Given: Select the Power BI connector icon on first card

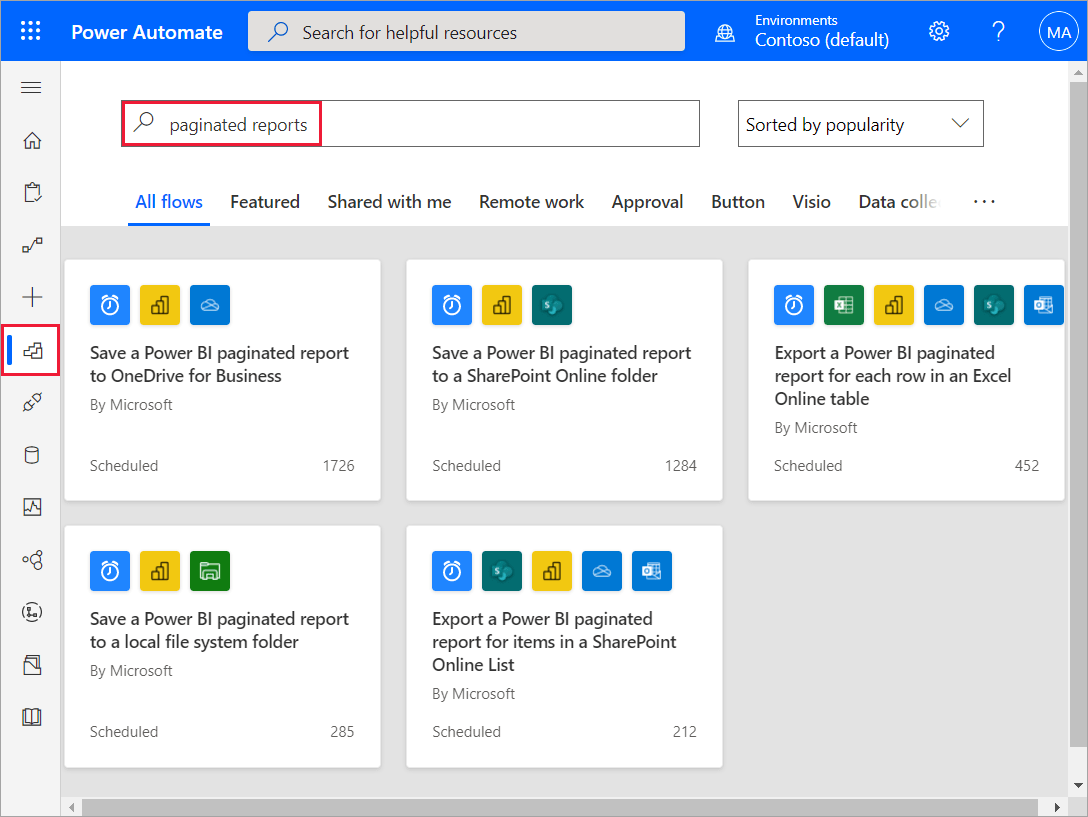Looking at the screenshot, I should pos(160,305).
